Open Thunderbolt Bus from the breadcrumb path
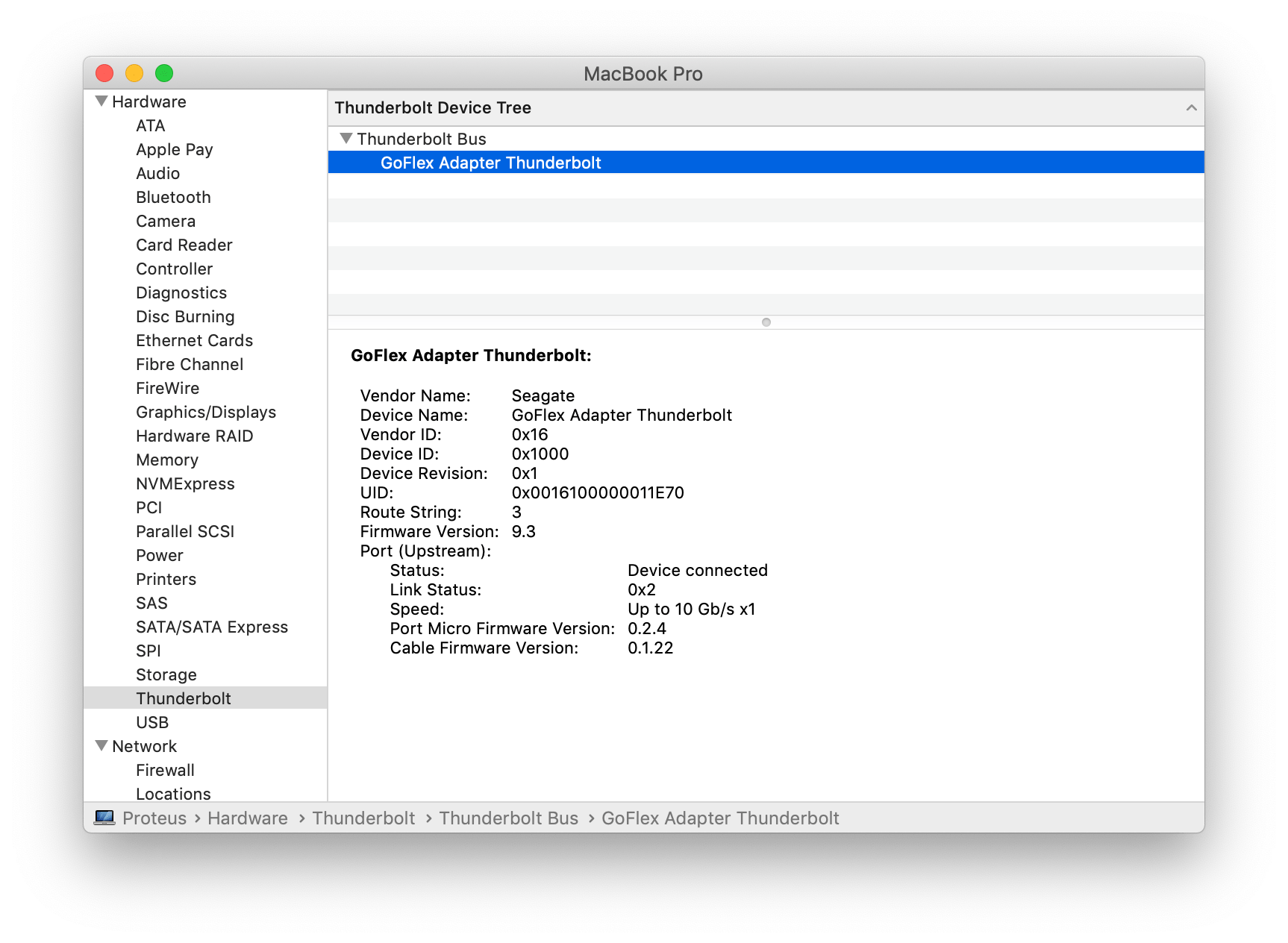1288x943 pixels. click(x=509, y=818)
